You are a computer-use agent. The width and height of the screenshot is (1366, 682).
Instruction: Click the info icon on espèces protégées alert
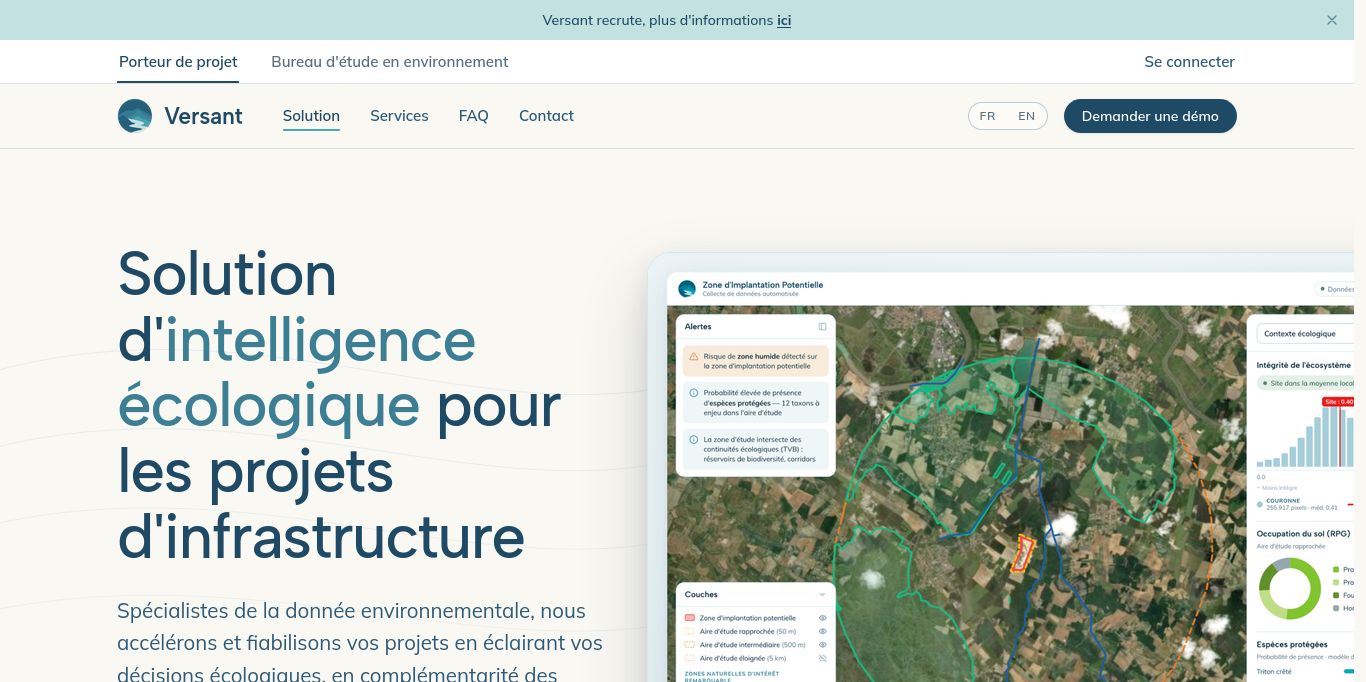pos(694,393)
